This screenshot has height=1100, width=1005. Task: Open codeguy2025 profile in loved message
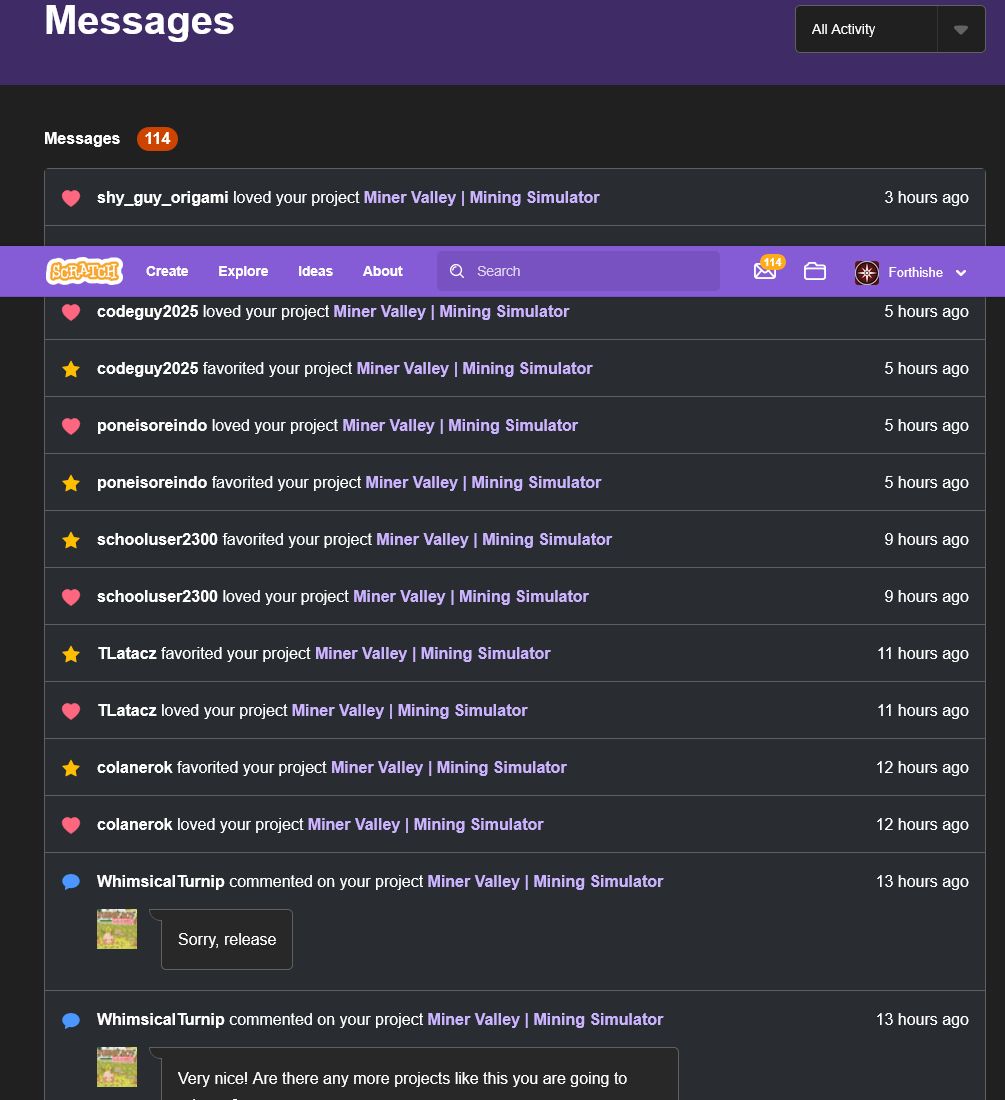(x=147, y=311)
